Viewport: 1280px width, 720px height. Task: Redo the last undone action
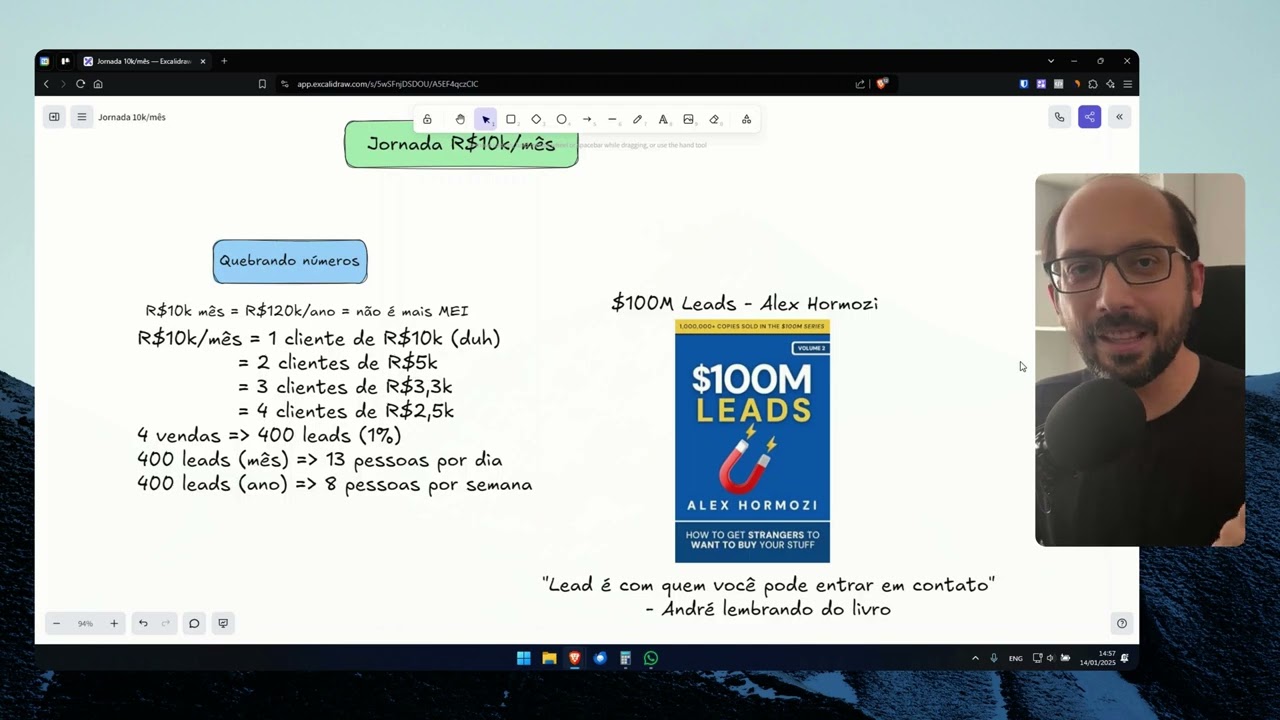[165, 623]
